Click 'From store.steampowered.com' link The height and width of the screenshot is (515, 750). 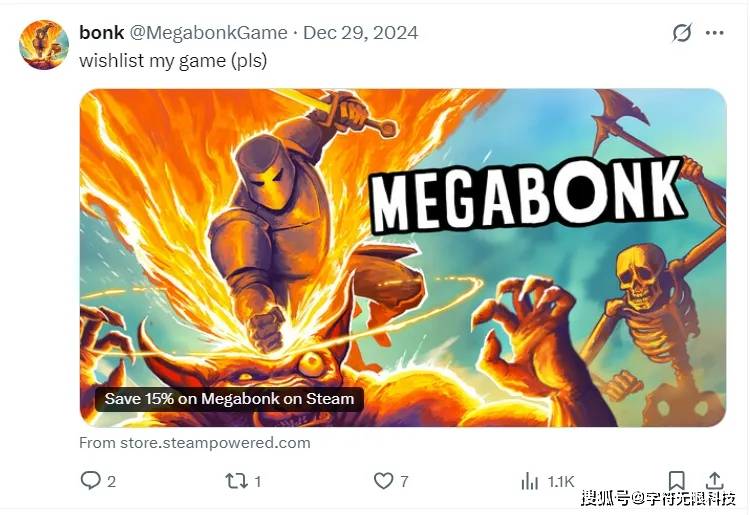tap(195, 443)
